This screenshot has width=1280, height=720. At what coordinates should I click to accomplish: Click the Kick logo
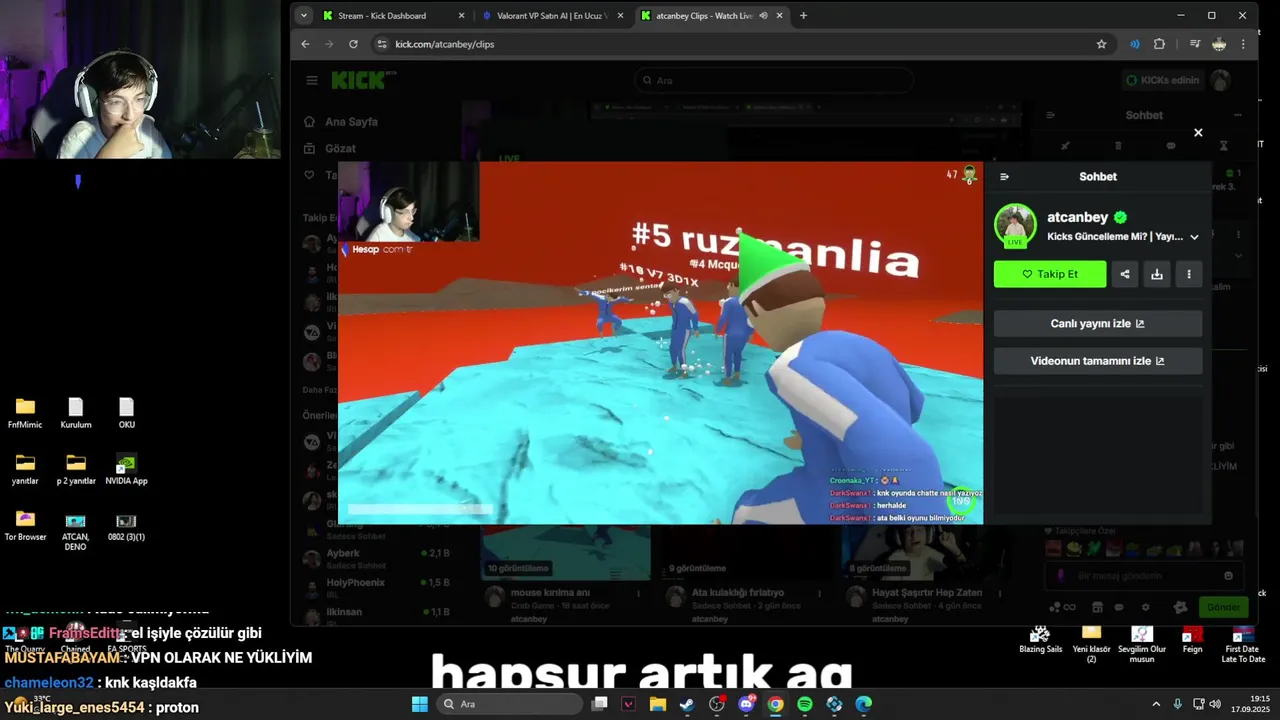(x=358, y=80)
